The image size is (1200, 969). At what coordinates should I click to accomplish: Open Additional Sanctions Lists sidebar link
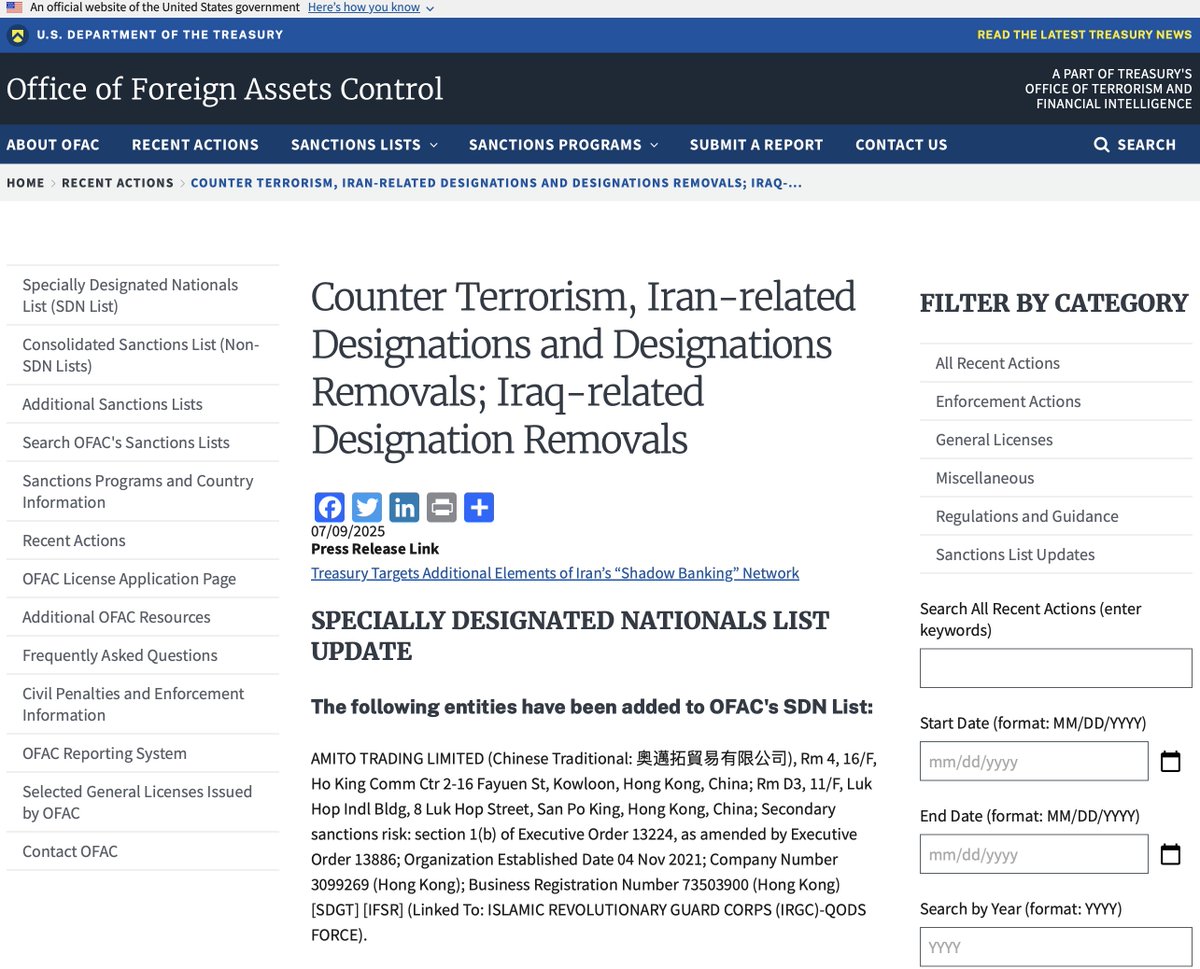(x=142, y=404)
